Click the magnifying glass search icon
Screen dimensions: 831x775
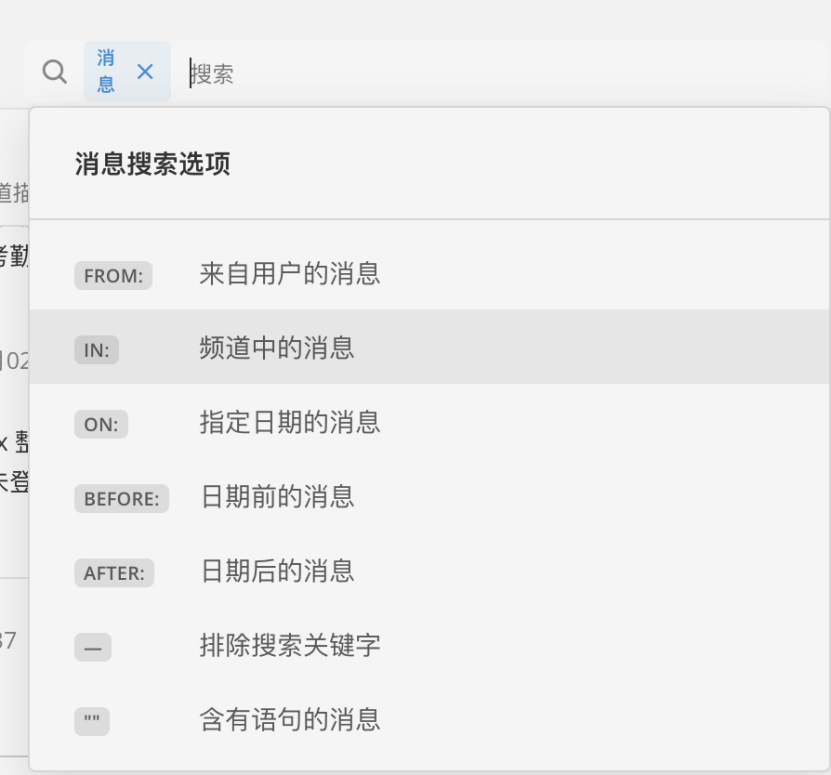(55, 72)
